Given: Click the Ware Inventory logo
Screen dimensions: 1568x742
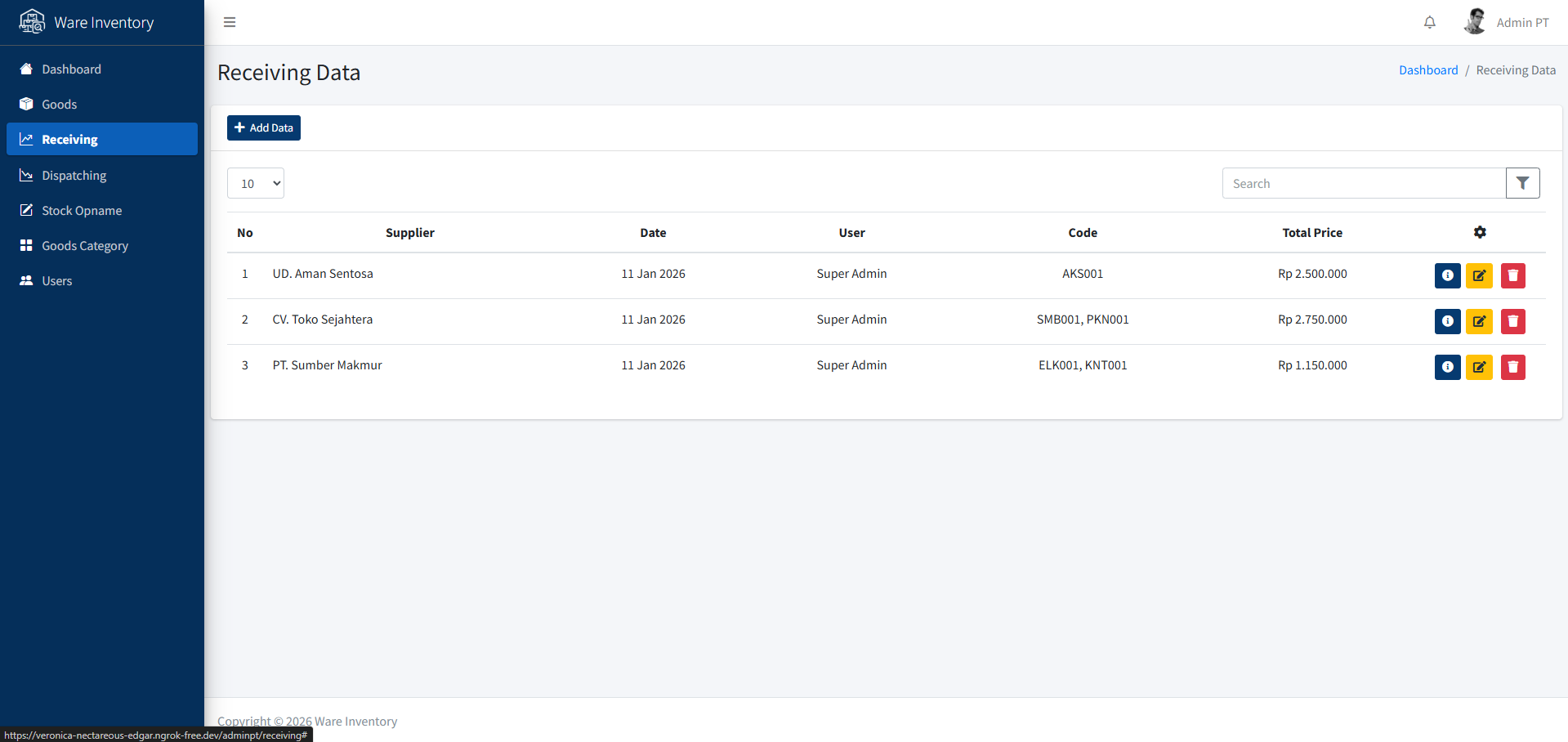Looking at the screenshot, I should [87, 22].
